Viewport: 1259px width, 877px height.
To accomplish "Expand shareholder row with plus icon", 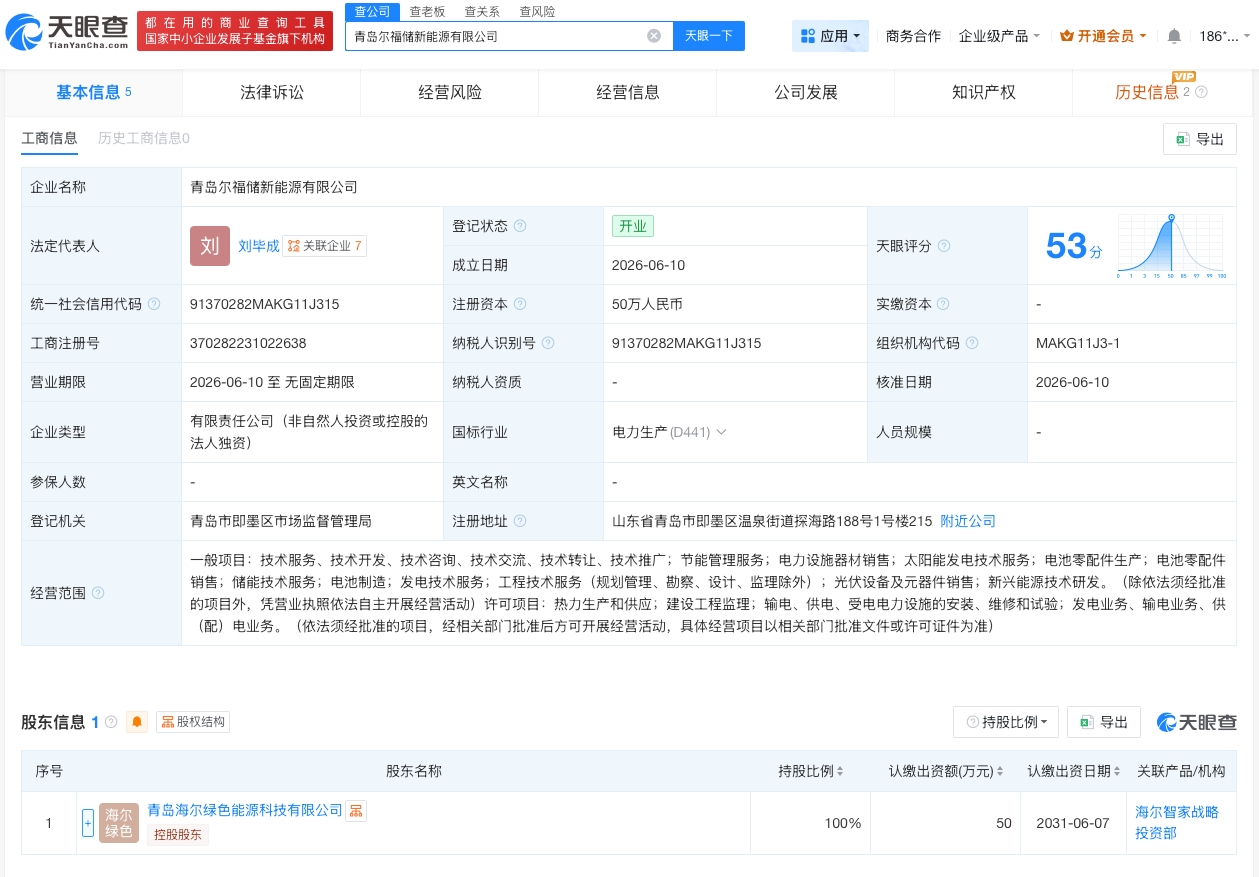I will coord(88,823).
